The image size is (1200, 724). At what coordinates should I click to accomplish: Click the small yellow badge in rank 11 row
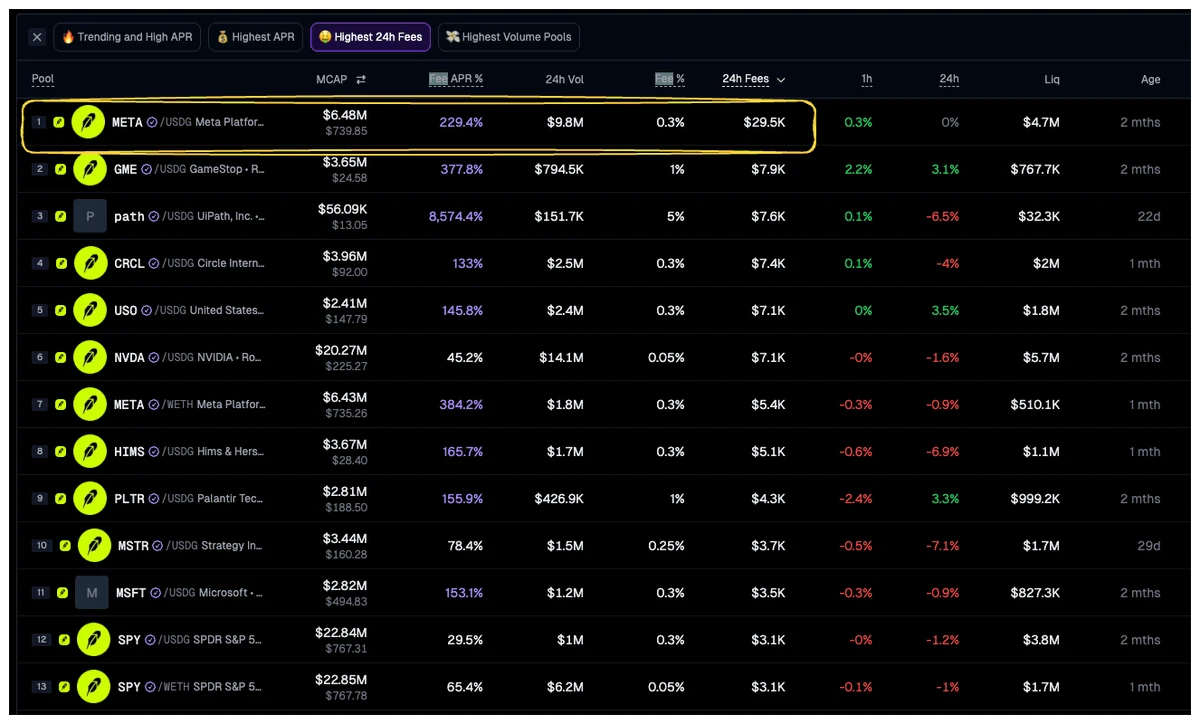point(63,592)
